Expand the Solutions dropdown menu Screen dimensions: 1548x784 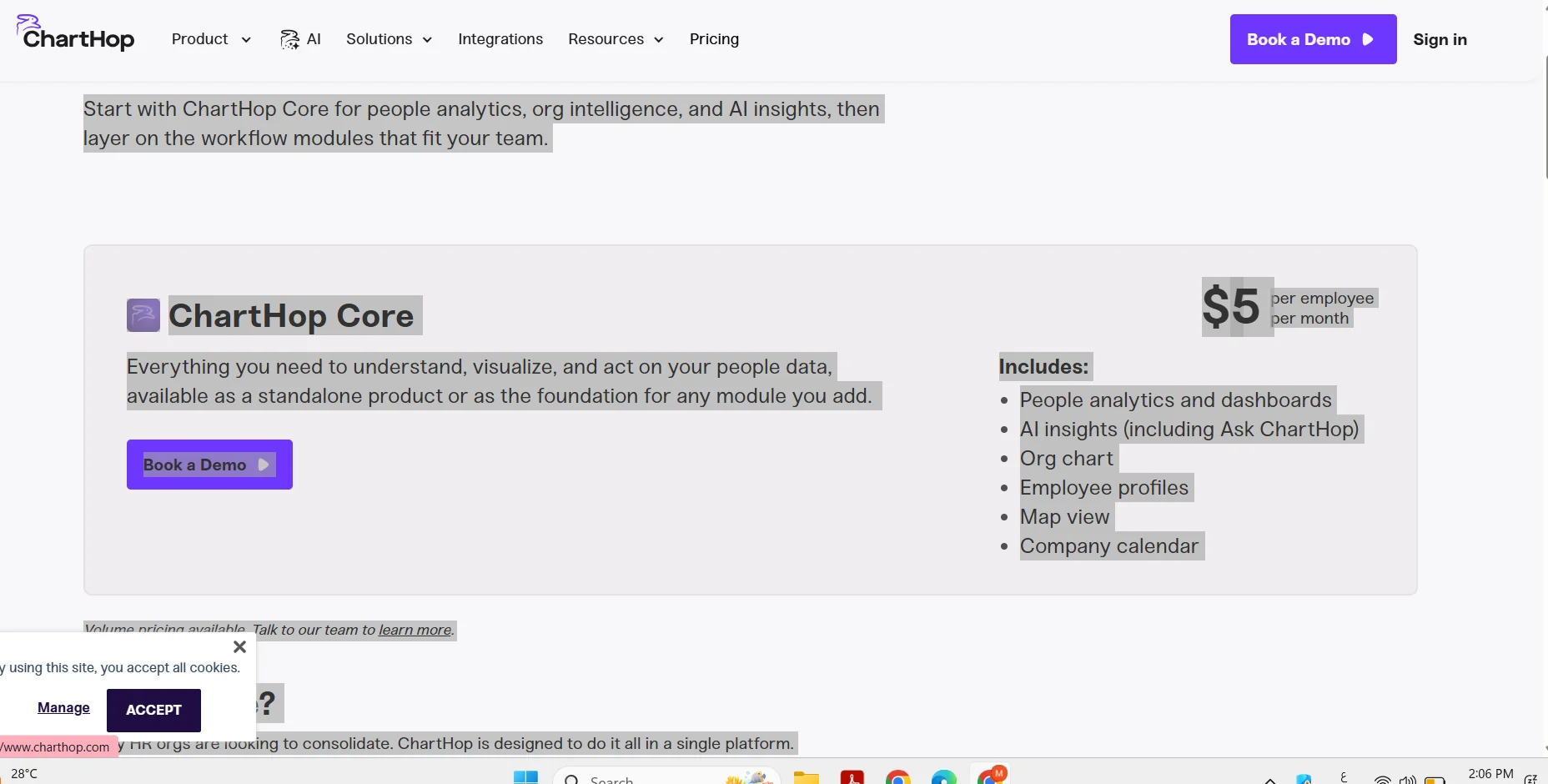(389, 39)
